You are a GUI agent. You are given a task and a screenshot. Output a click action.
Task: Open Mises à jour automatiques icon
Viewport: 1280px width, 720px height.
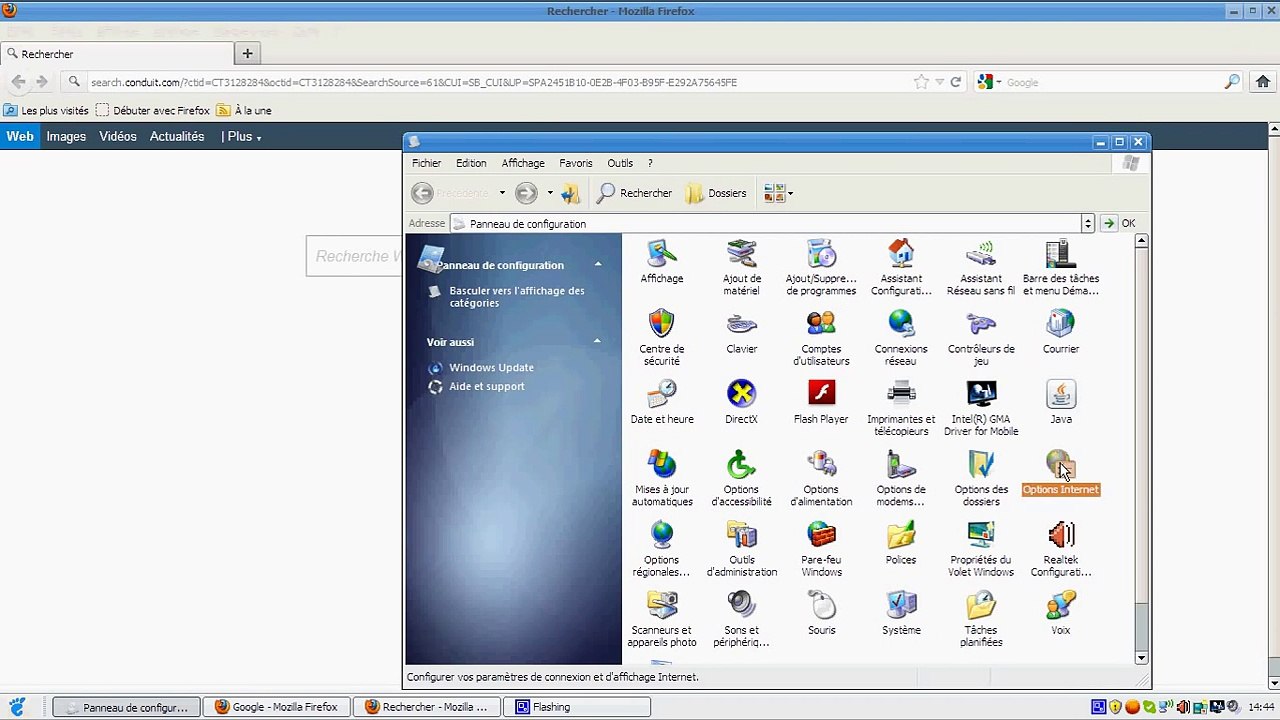[x=661, y=478]
